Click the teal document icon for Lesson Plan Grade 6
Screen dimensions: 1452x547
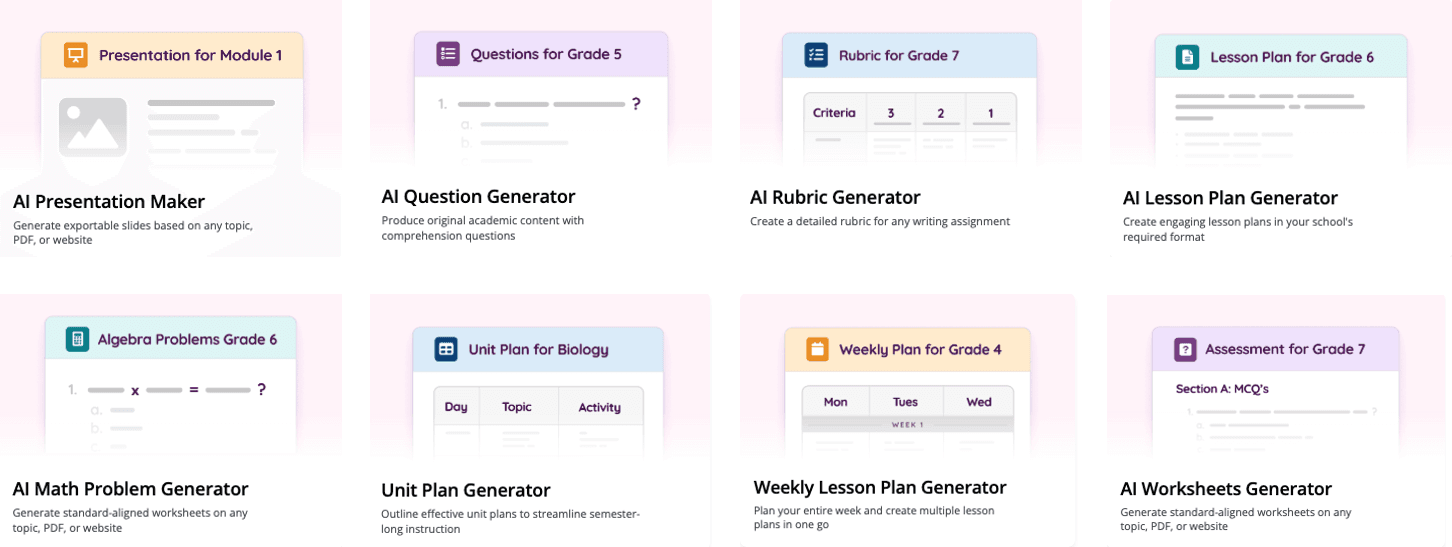pos(1187,57)
